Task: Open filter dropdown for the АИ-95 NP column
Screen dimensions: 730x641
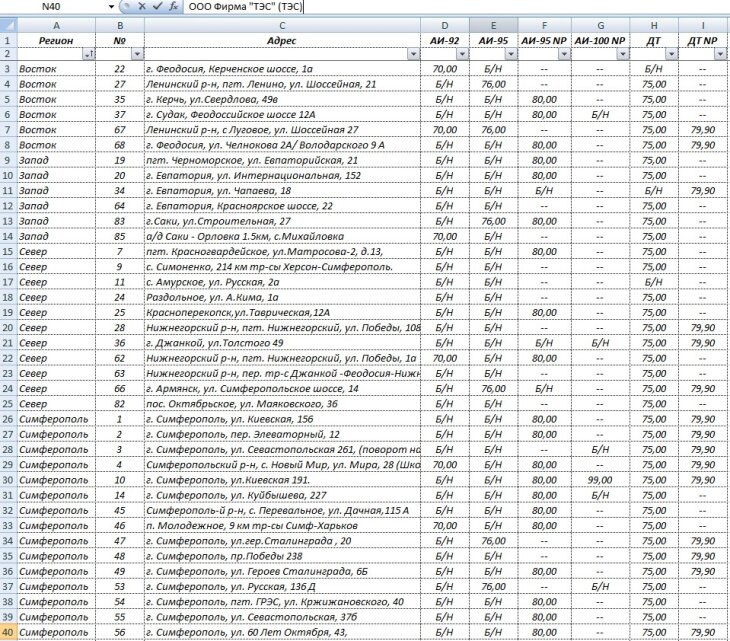Action: pyautogui.click(x=563, y=54)
